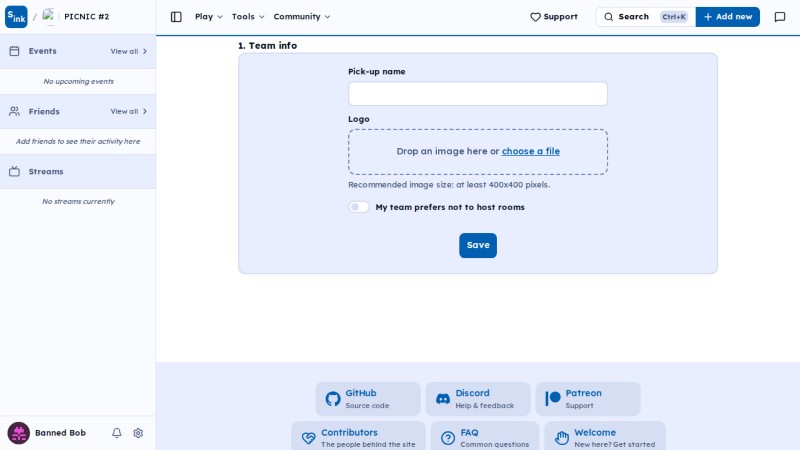Click the 1. Team info heading
Image resolution: width=800 pixels, height=450 pixels.
point(267,45)
